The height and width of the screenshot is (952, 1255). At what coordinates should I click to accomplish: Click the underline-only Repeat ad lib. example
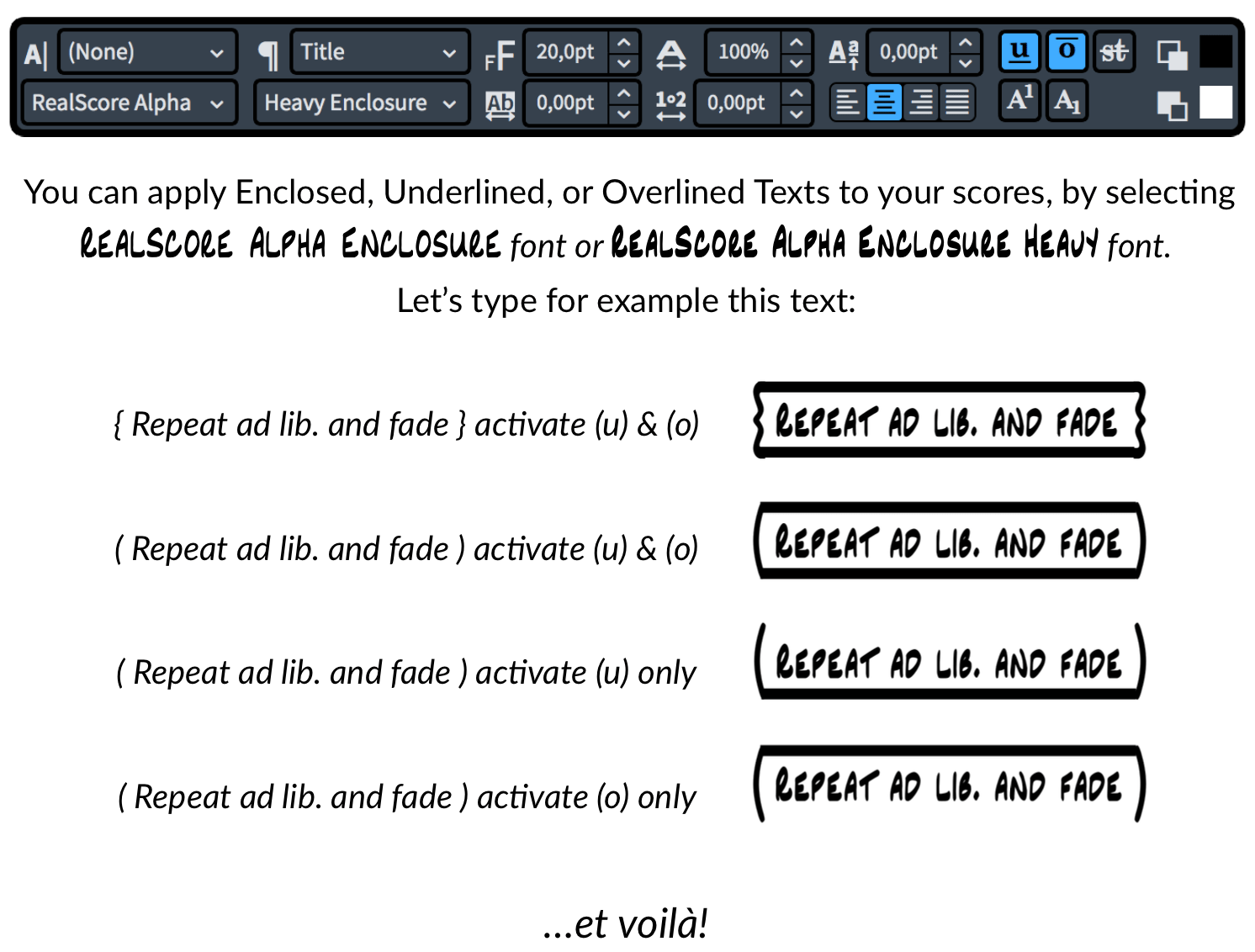[949, 662]
